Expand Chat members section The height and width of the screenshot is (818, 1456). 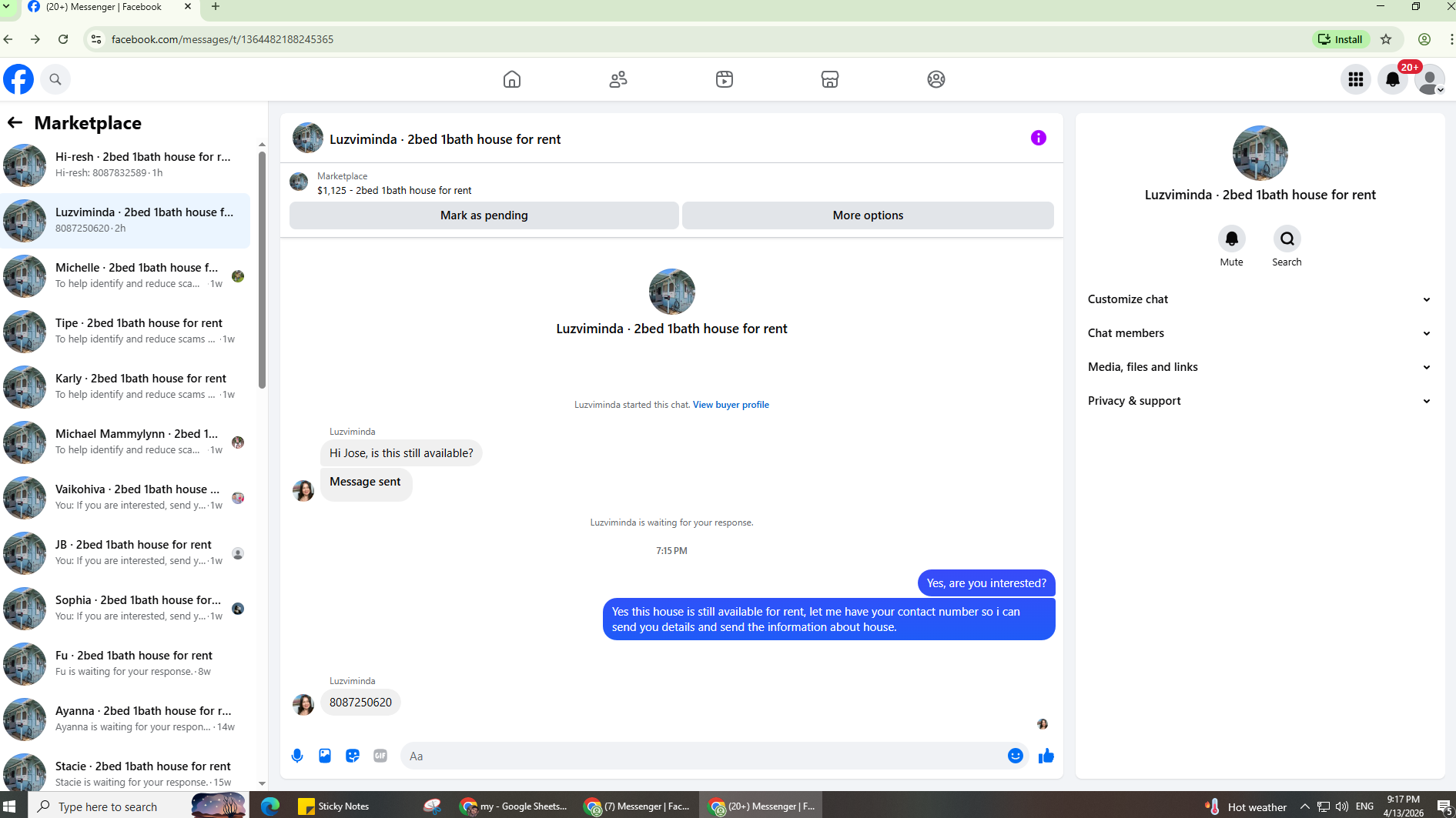click(1260, 333)
